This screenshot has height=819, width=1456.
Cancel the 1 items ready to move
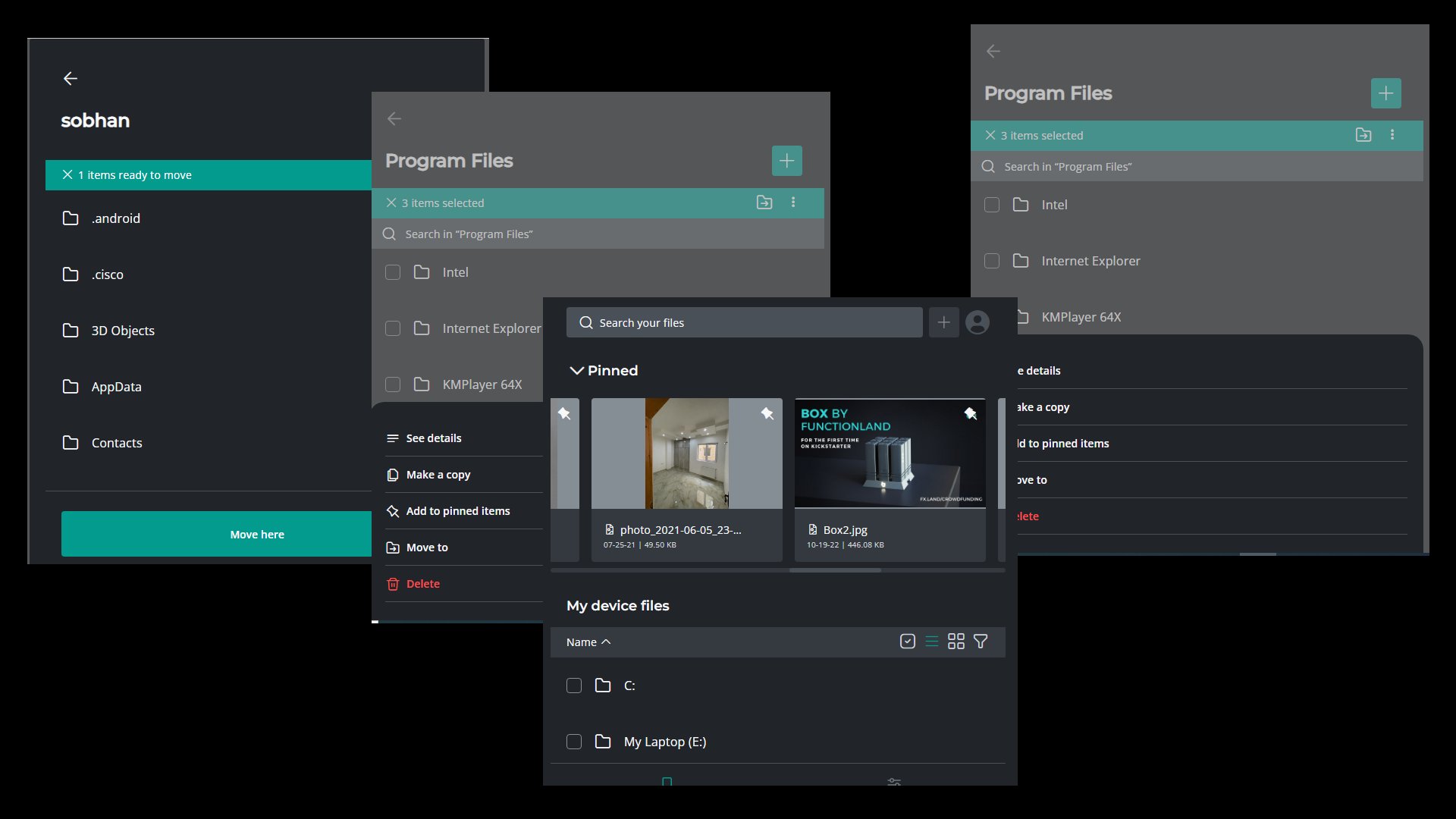67,175
